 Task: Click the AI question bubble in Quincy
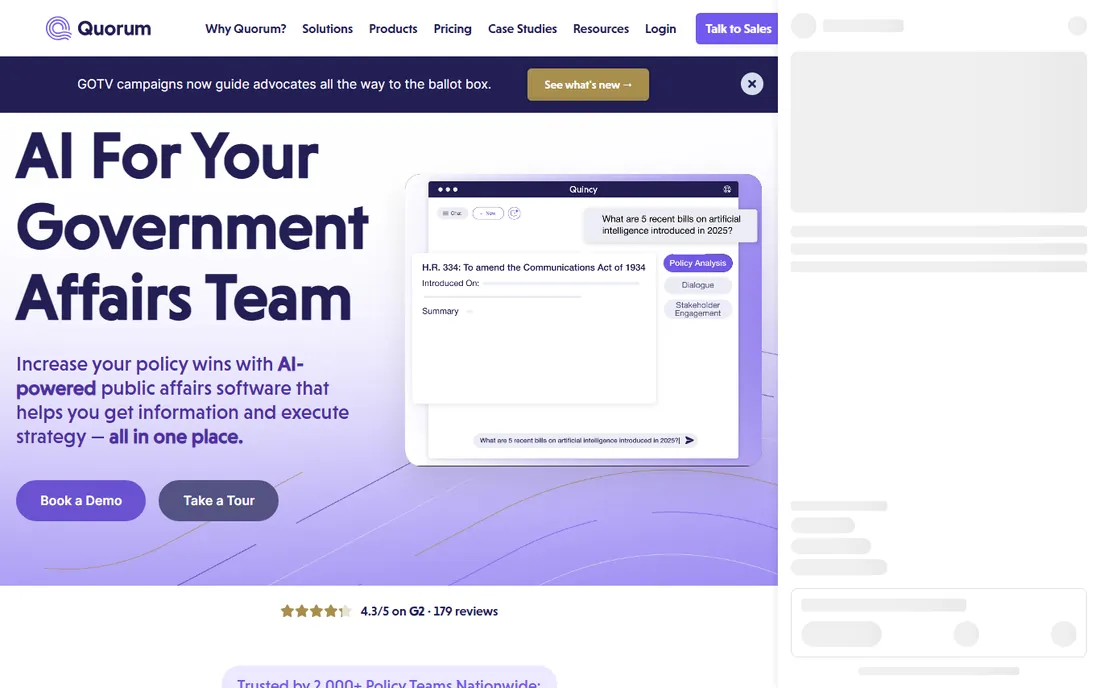(x=671, y=225)
